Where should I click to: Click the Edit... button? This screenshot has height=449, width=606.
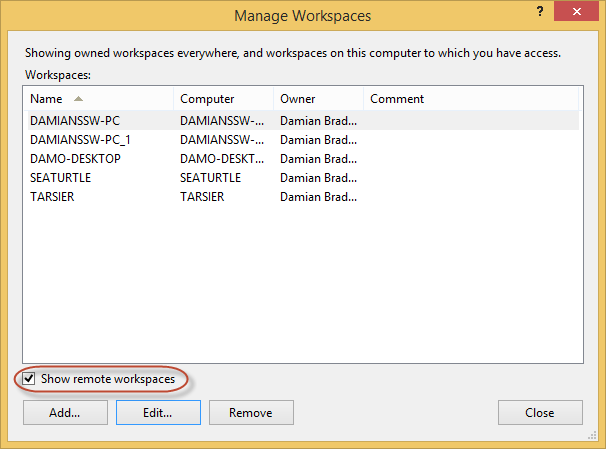point(158,413)
